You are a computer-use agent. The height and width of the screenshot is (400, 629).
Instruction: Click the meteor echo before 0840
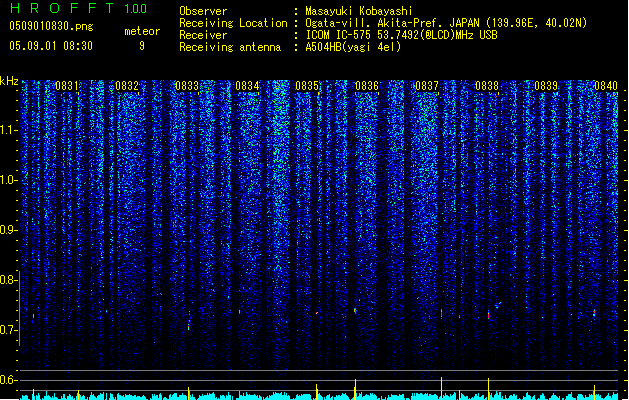tap(595, 313)
